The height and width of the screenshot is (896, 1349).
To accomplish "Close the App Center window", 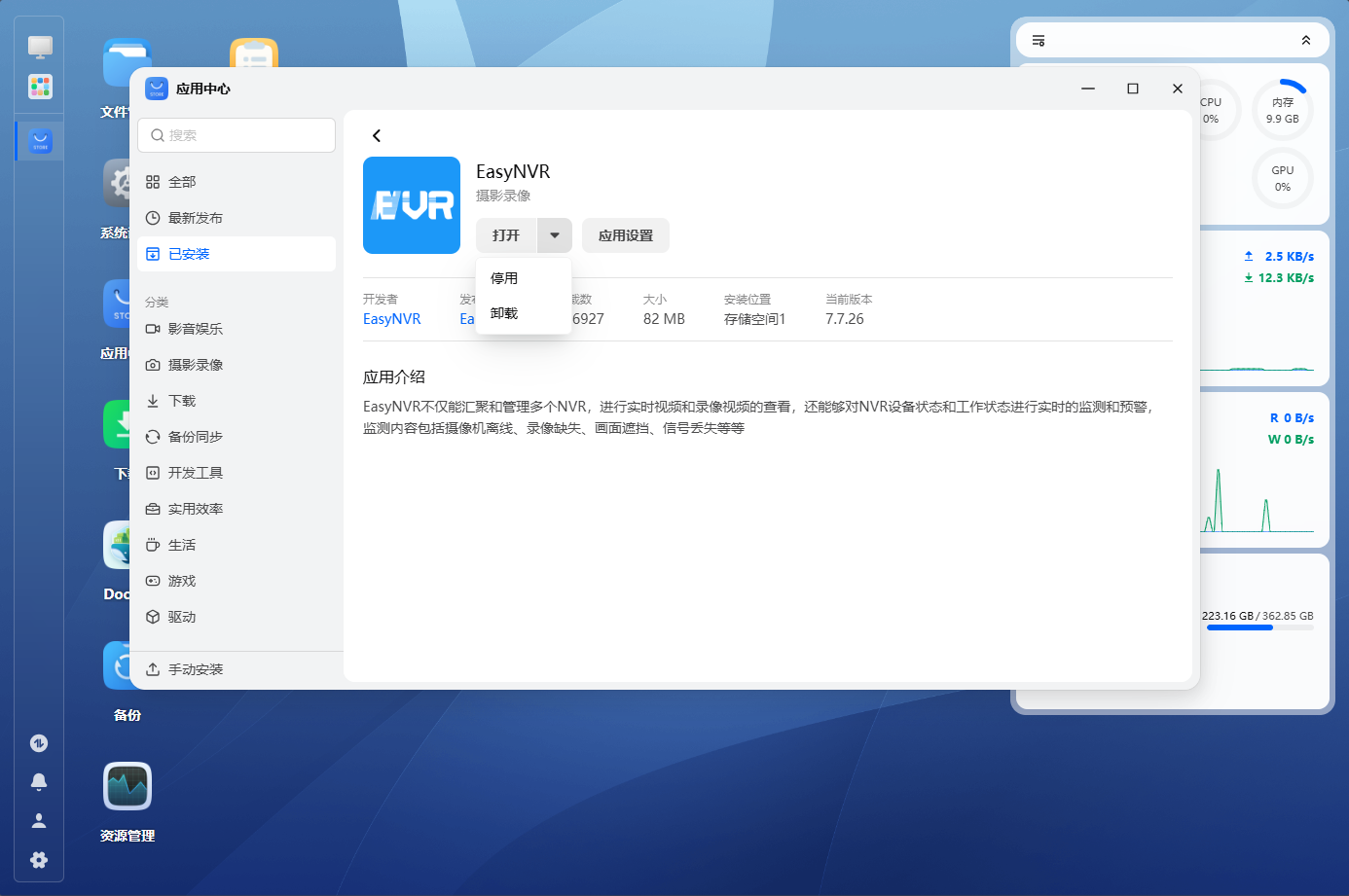I will point(1178,89).
